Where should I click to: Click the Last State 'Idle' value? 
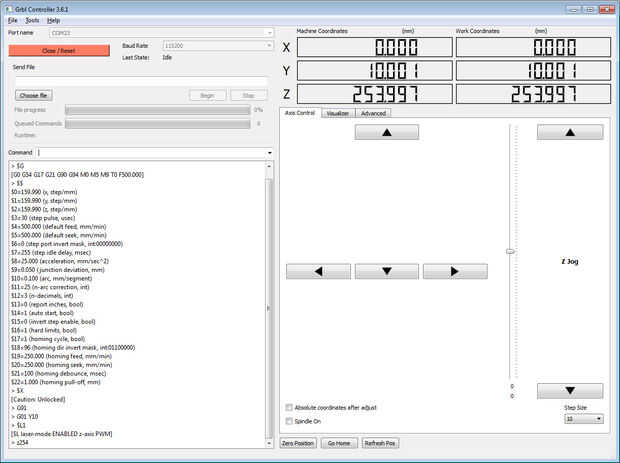coord(167,57)
